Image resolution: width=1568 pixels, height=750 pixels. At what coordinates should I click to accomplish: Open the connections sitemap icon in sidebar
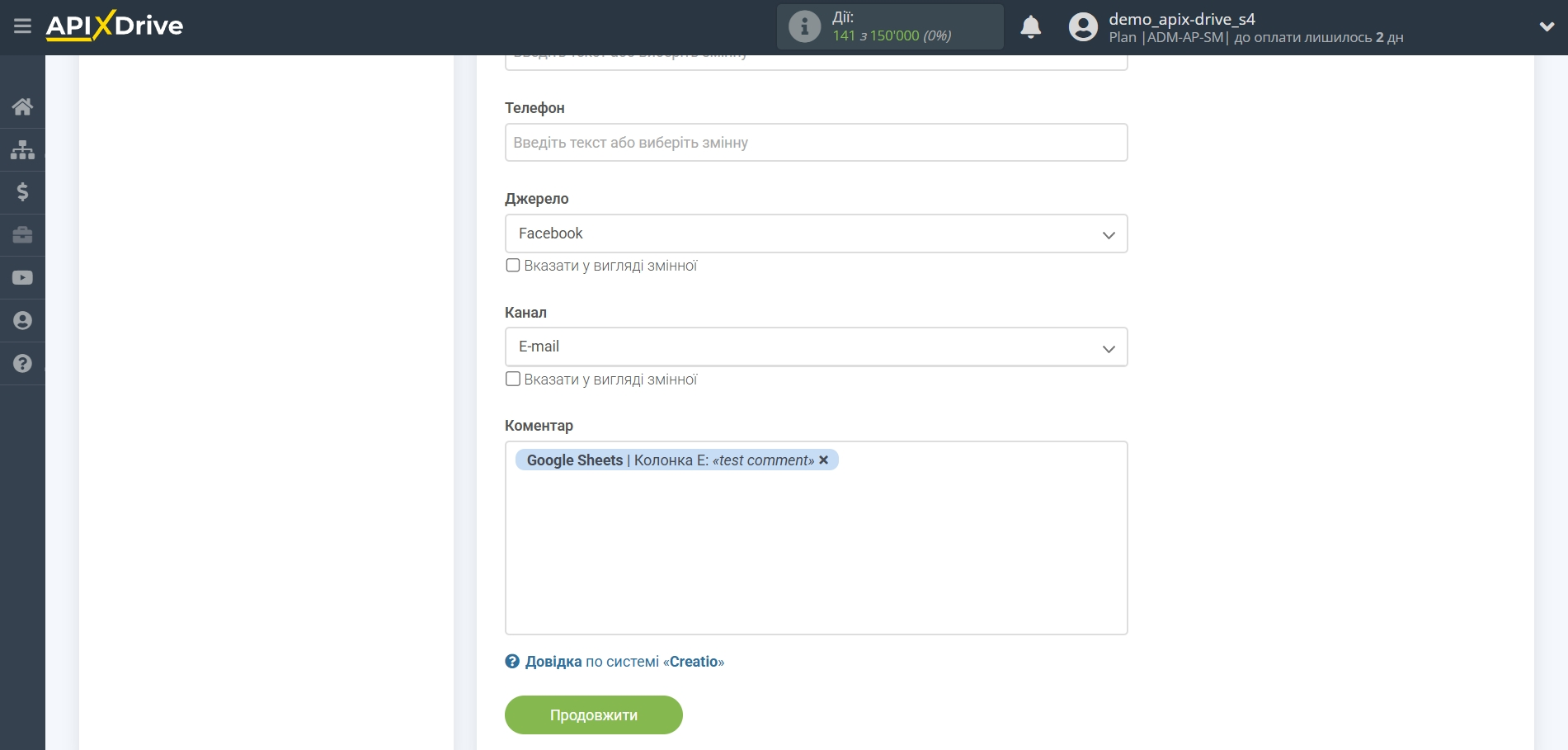[22, 149]
